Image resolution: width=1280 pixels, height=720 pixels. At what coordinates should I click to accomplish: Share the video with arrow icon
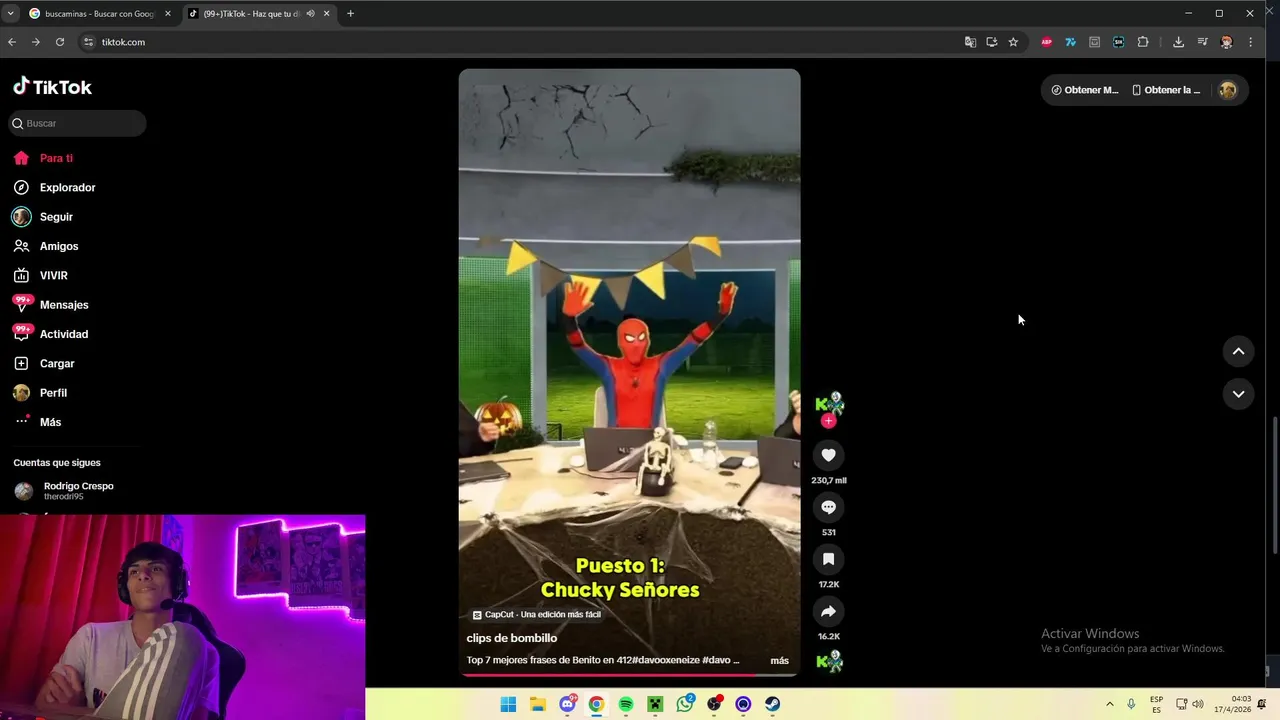pyautogui.click(x=828, y=611)
